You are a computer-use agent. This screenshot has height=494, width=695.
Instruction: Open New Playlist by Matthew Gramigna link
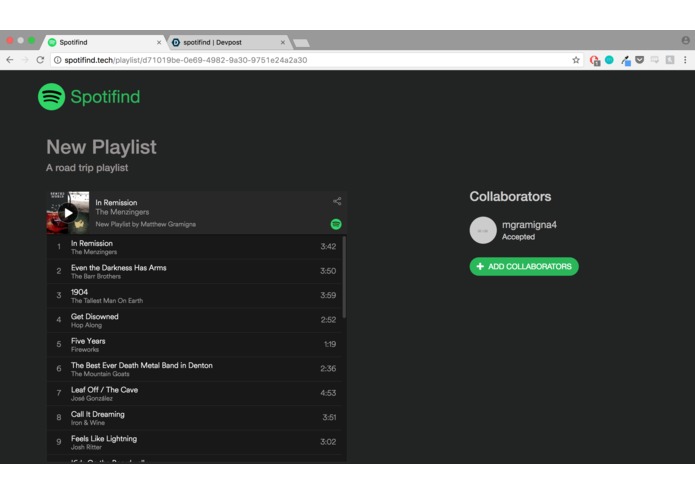click(x=145, y=224)
